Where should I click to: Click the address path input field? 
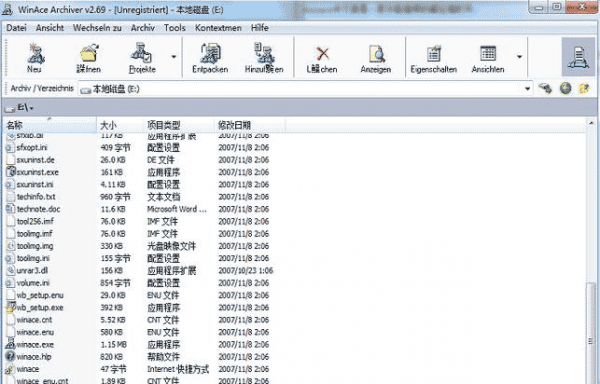coord(300,89)
